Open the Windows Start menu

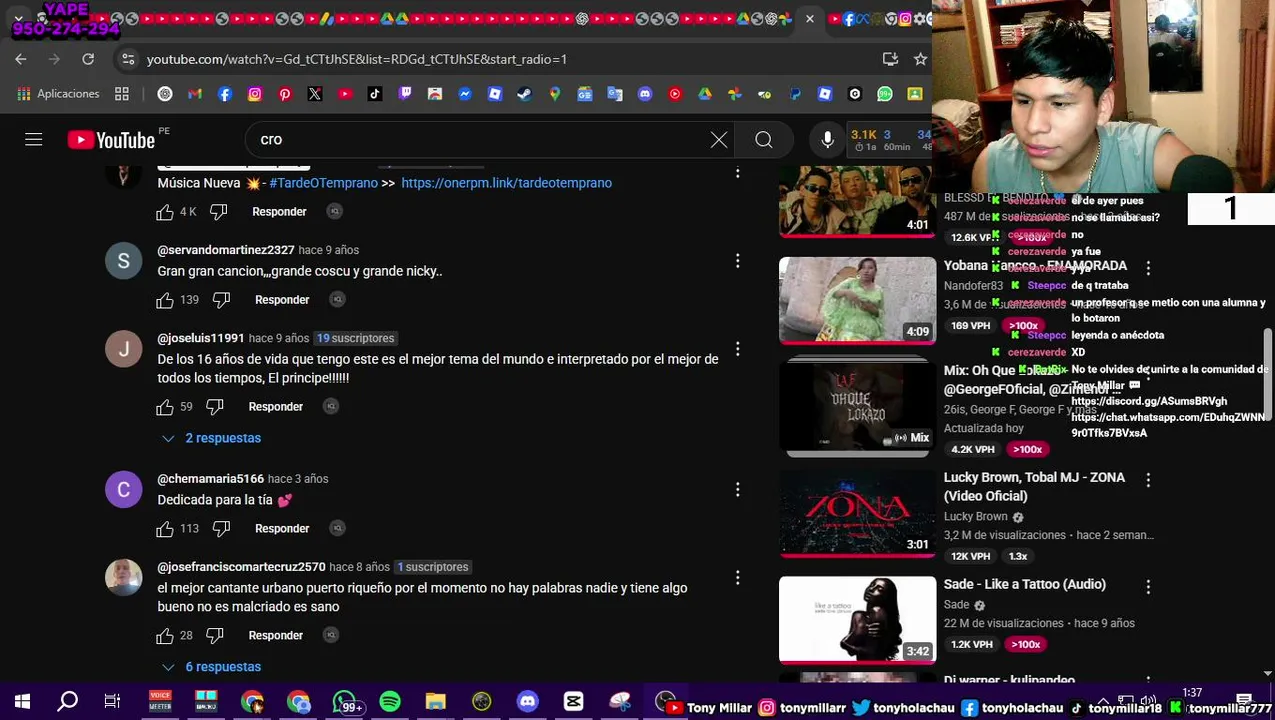[22, 702]
